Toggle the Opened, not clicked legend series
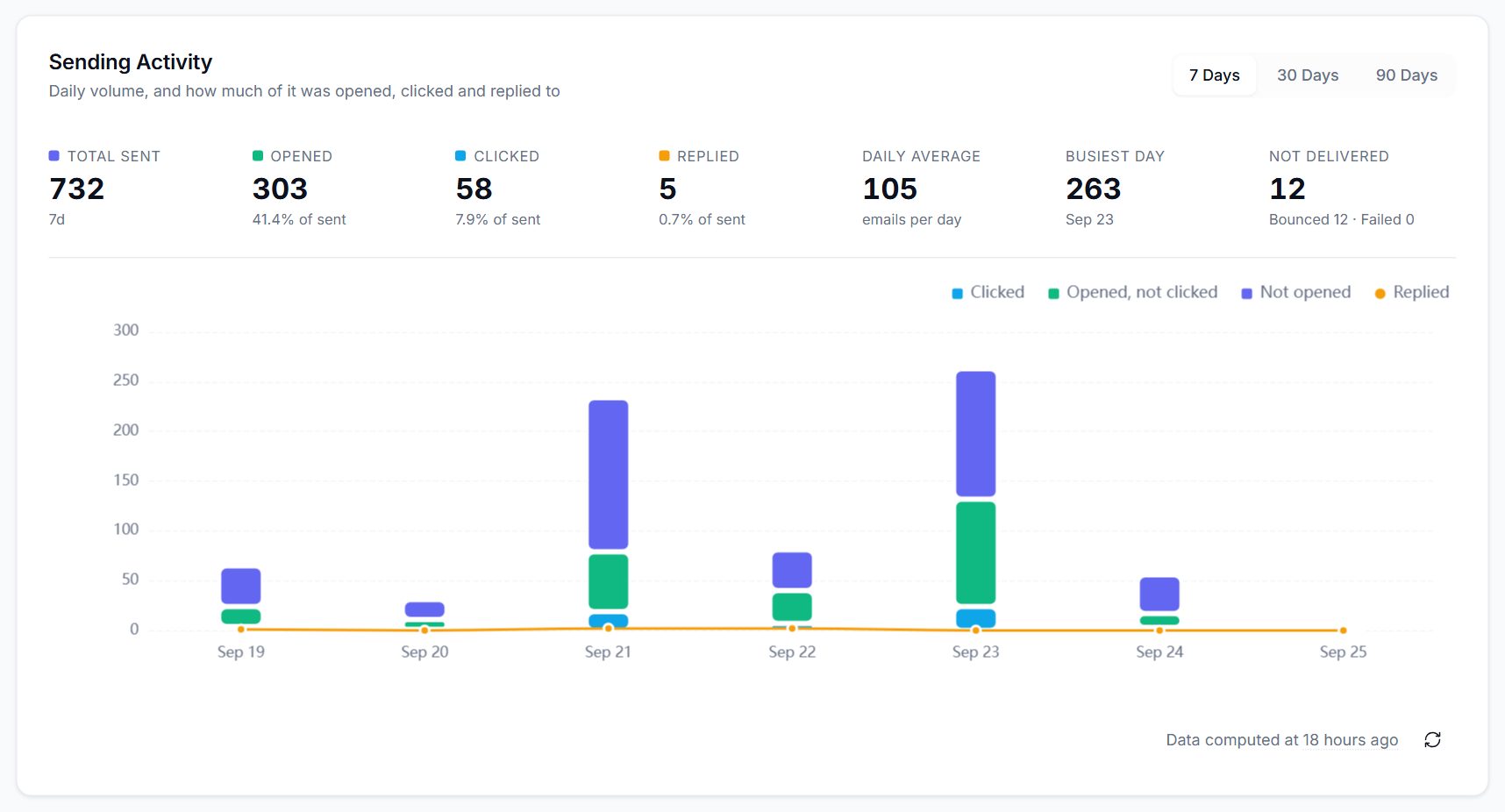The width and height of the screenshot is (1505, 812). (x=1132, y=292)
